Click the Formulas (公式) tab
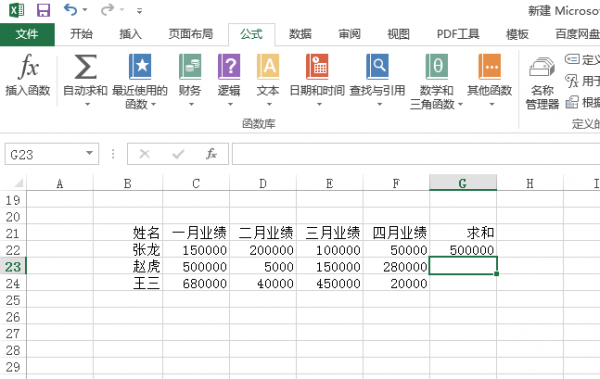Image resolution: width=600 pixels, height=379 pixels. pyautogui.click(x=251, y=34)
